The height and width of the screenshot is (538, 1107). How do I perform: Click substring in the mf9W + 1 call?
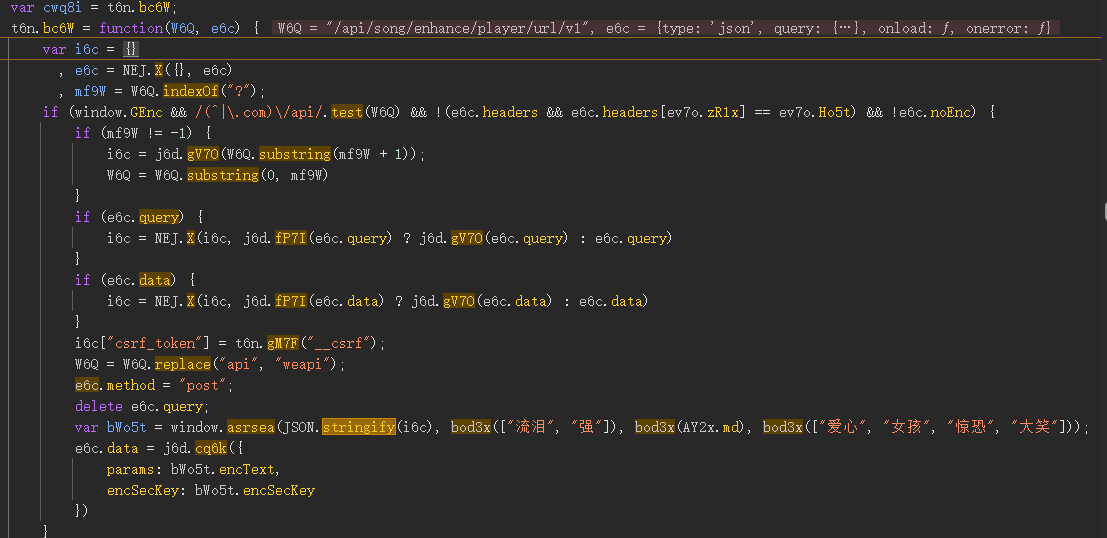pos(294,155)
